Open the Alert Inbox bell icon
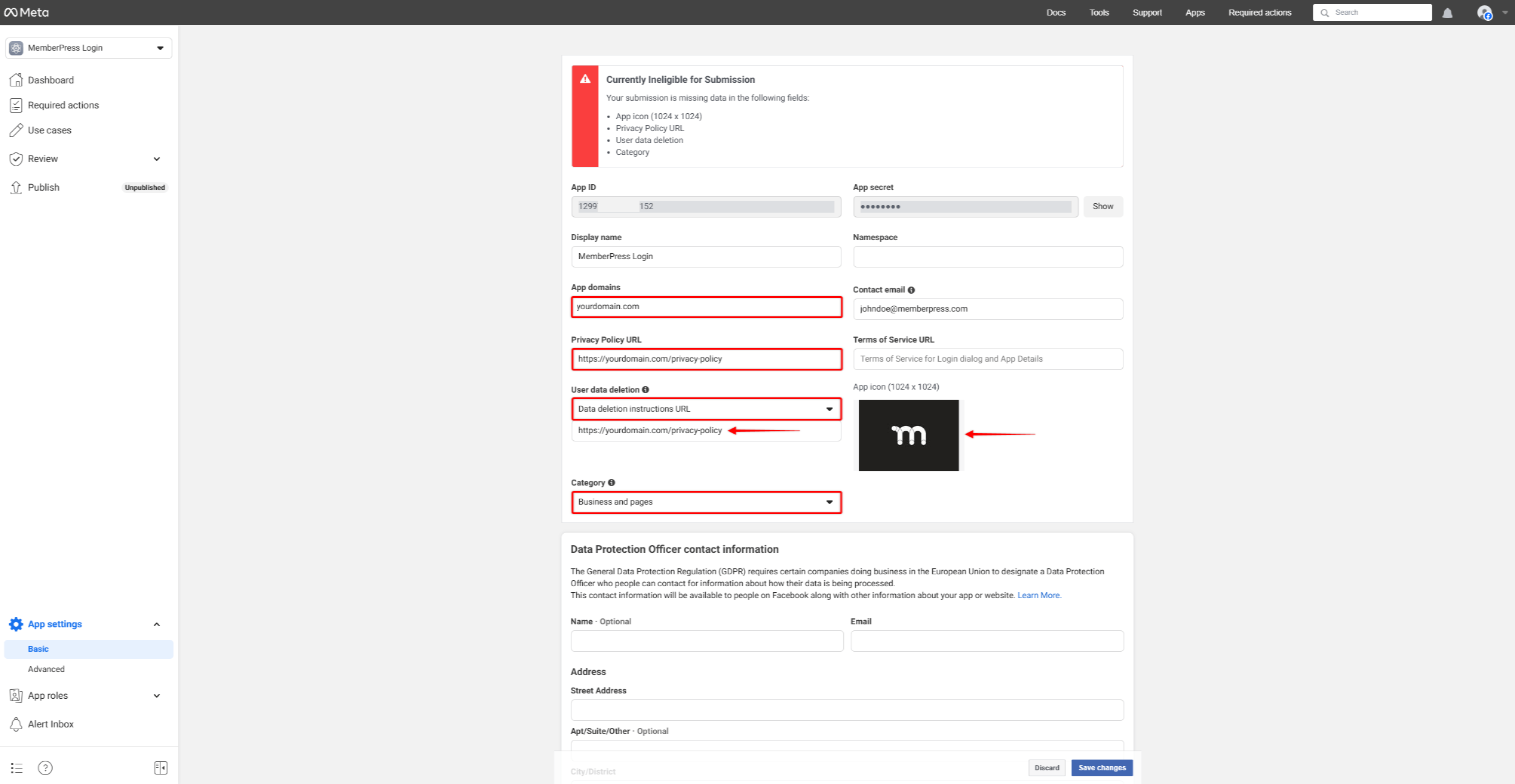Viewport: 1515px width, 784px height. [x=16, y=724]
